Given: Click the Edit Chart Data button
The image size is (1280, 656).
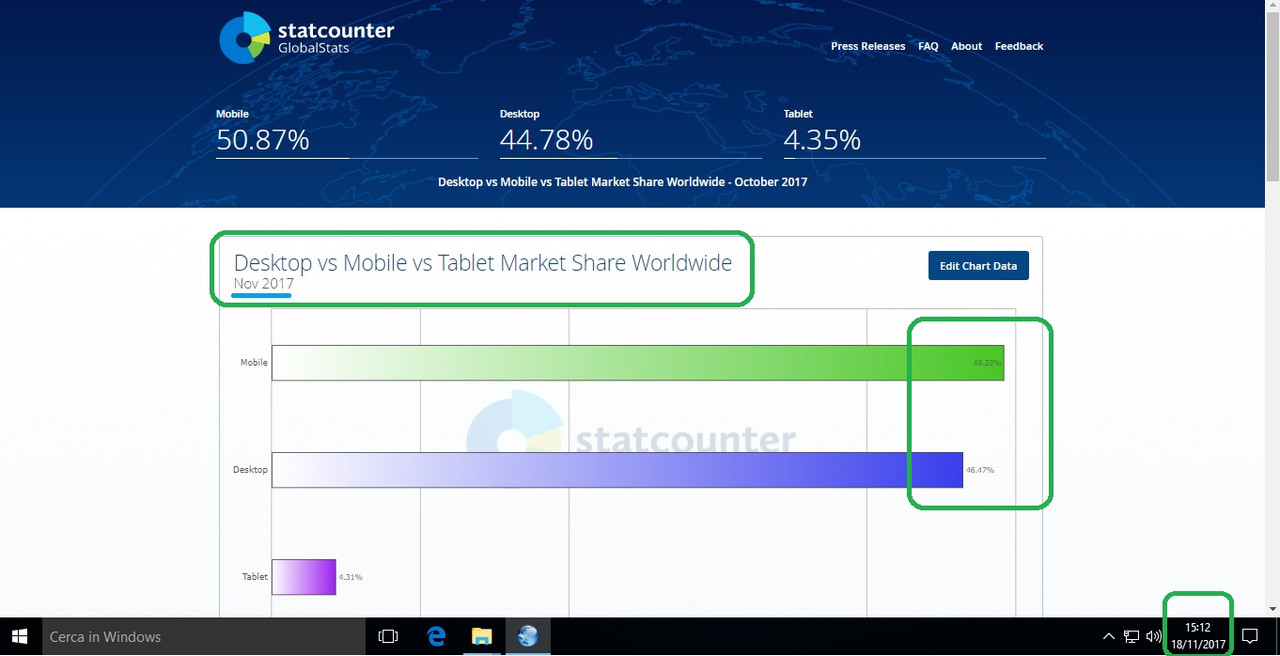Looking at the screenshot, I should click(x=978, y=266).
